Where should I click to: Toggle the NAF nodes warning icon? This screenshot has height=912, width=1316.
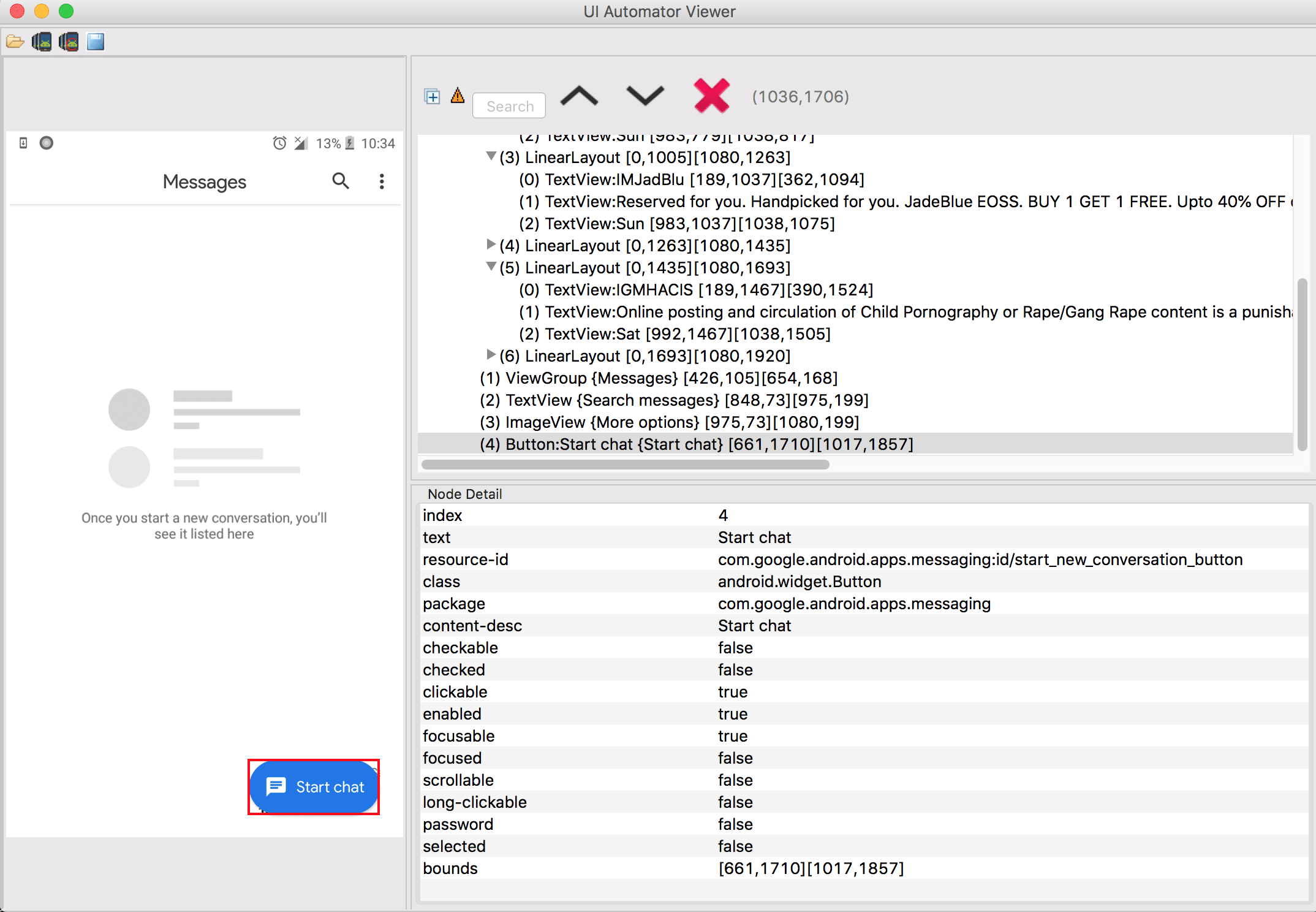point(457,96)
